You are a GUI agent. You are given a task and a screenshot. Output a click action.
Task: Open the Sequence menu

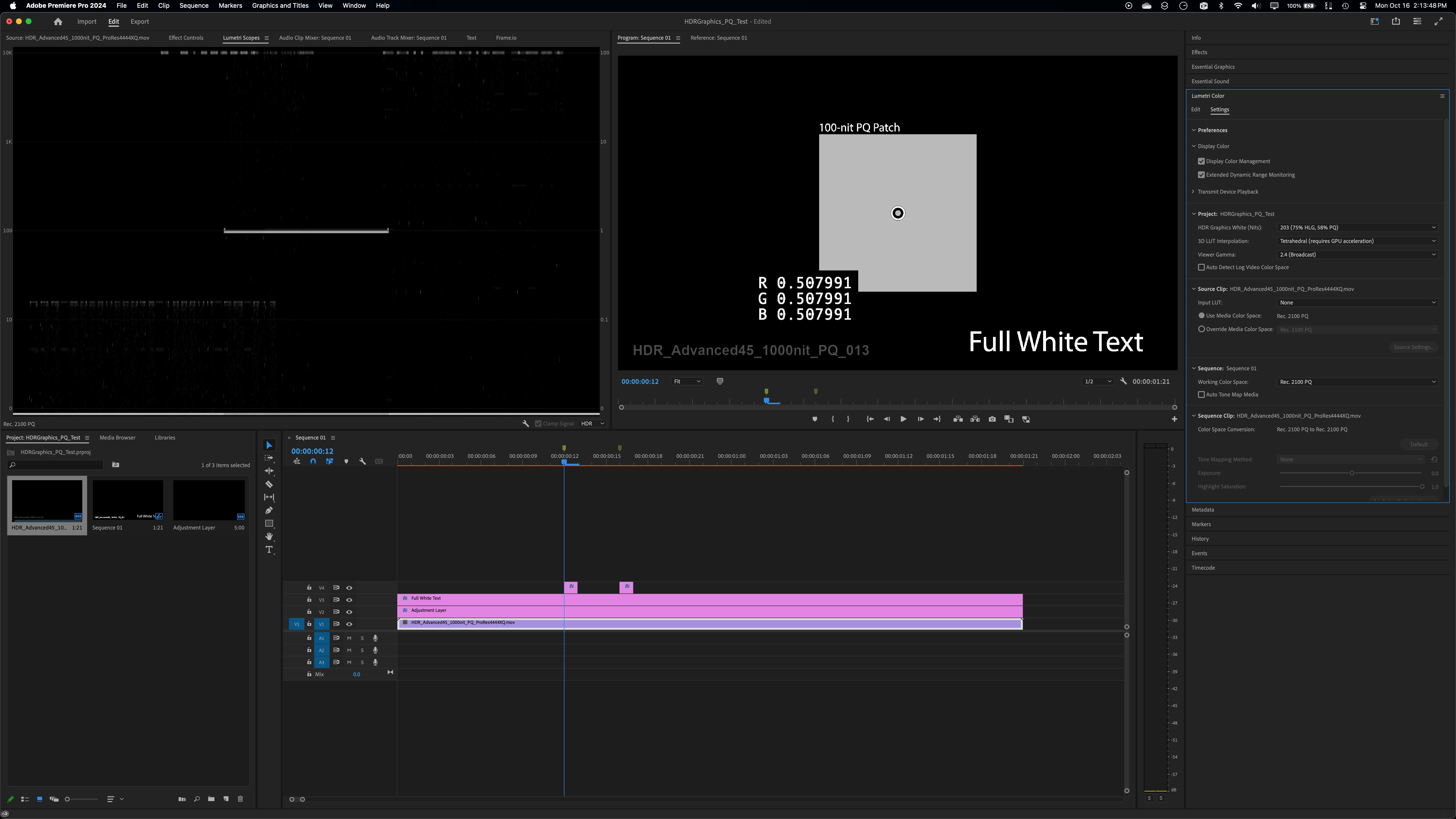coord(193,6)
